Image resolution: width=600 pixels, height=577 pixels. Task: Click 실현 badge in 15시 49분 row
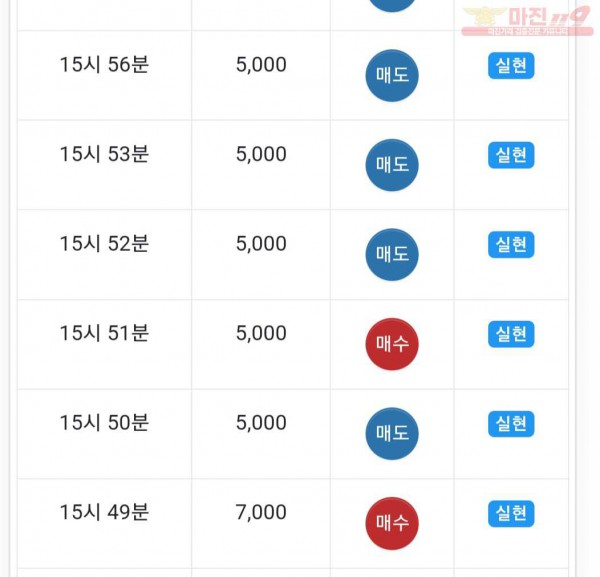coord(511,513)
